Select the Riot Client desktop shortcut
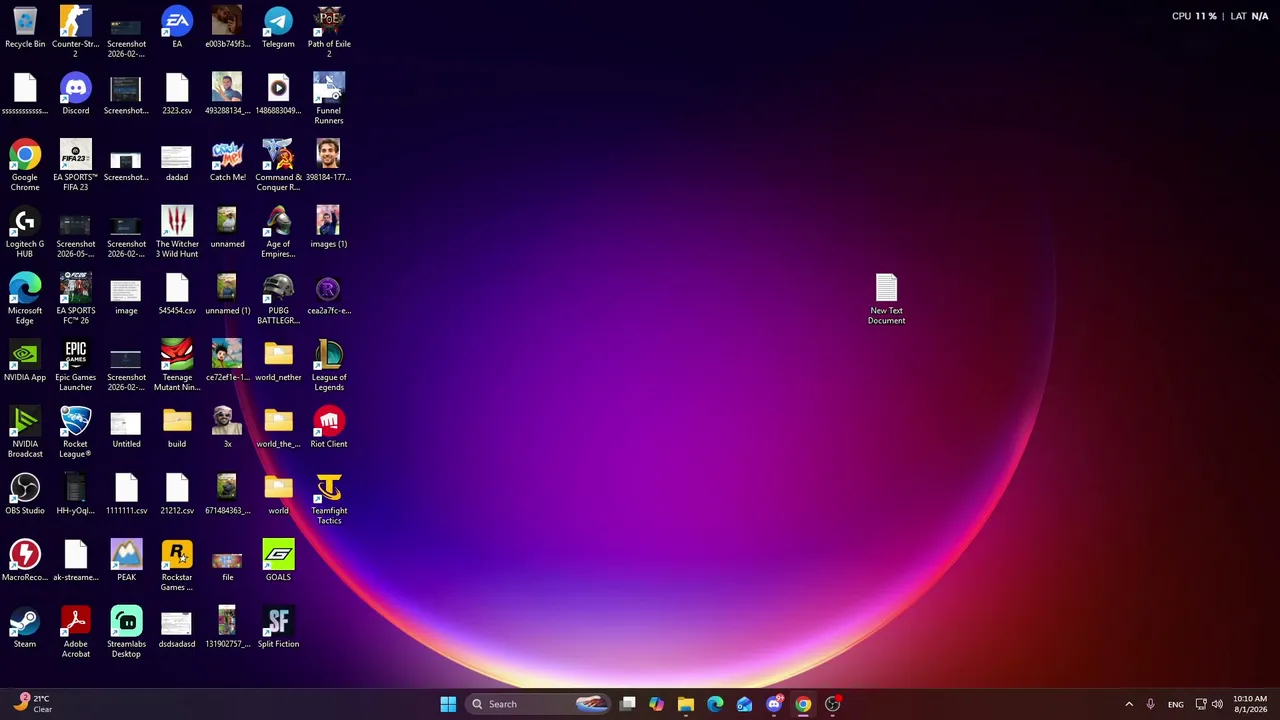The image size is (1280, 720). (x=329, y=429)
